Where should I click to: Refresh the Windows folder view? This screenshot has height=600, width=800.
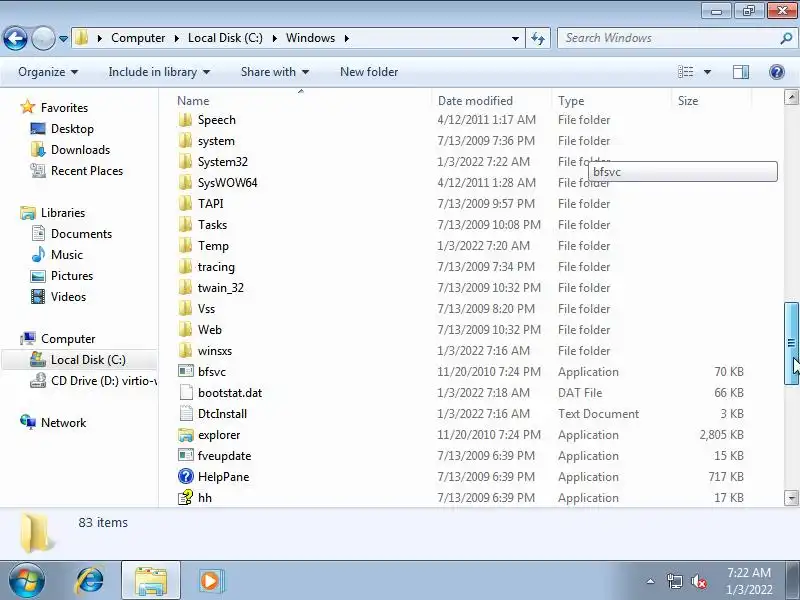pyautogui.click(x=538, y=38)
